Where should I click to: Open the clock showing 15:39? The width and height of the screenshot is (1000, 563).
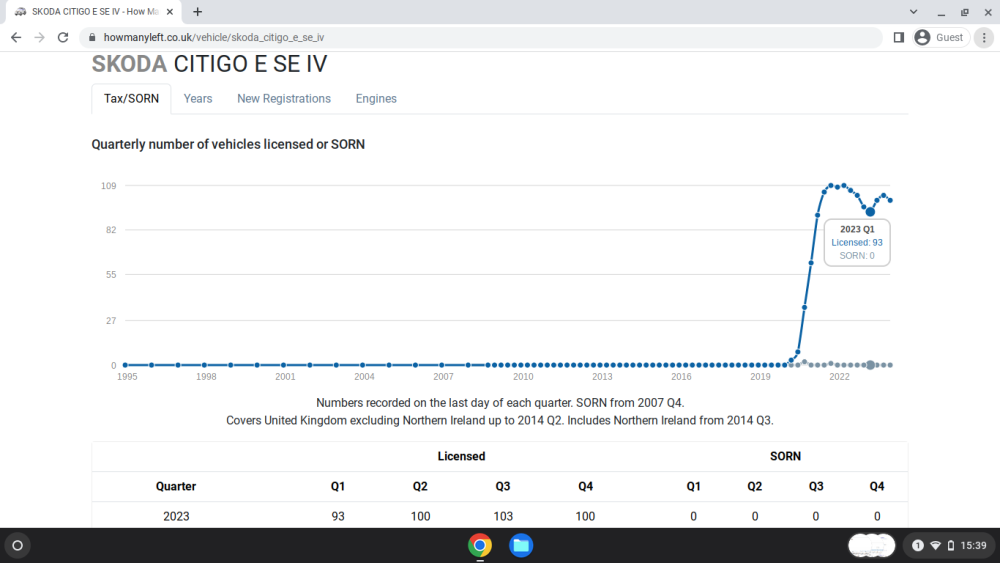973,546
